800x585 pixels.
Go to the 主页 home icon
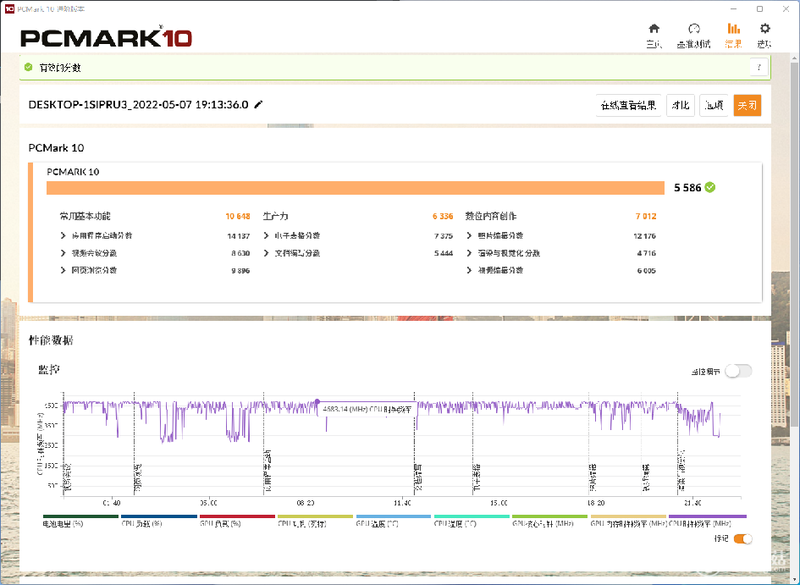pos(654,29)
